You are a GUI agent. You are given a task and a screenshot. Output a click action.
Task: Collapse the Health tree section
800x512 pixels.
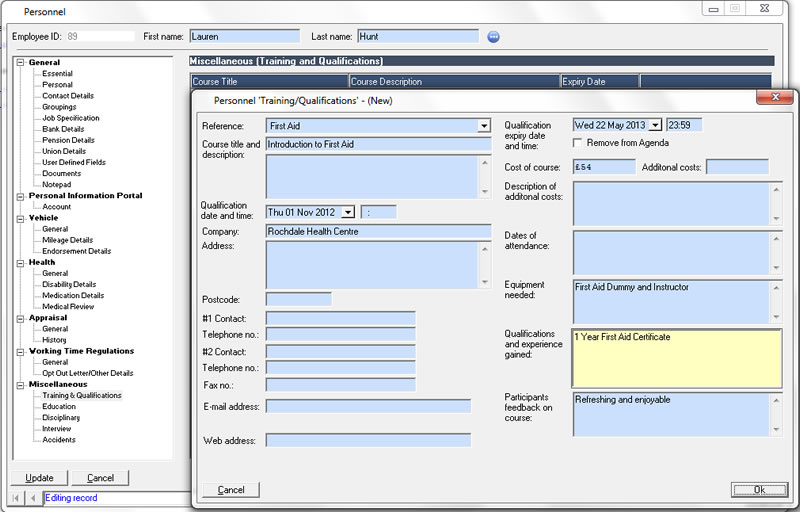19,263
